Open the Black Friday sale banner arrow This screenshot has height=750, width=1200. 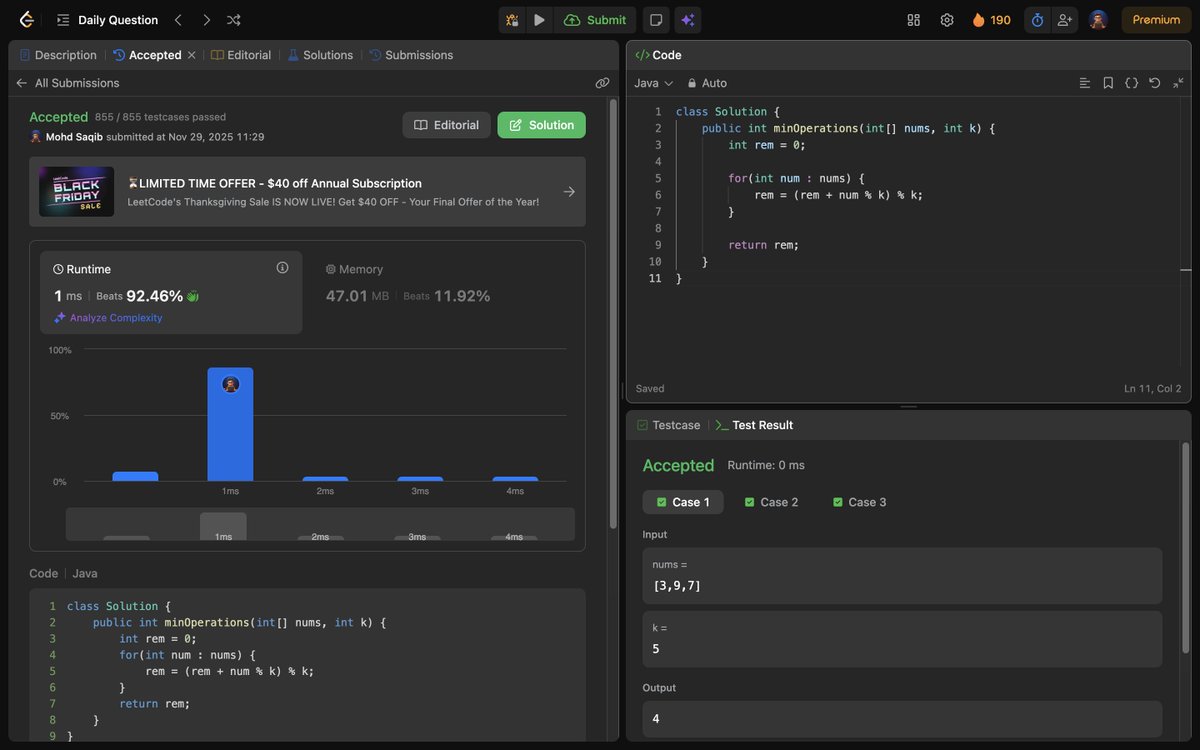569,192
